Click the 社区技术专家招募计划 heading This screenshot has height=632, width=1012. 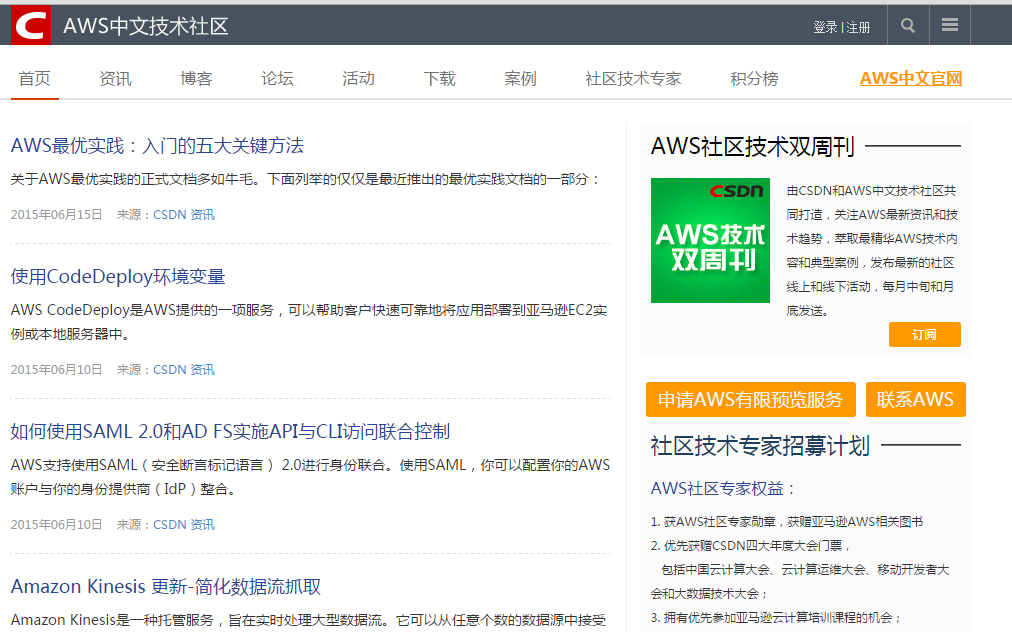click(760, 445)
